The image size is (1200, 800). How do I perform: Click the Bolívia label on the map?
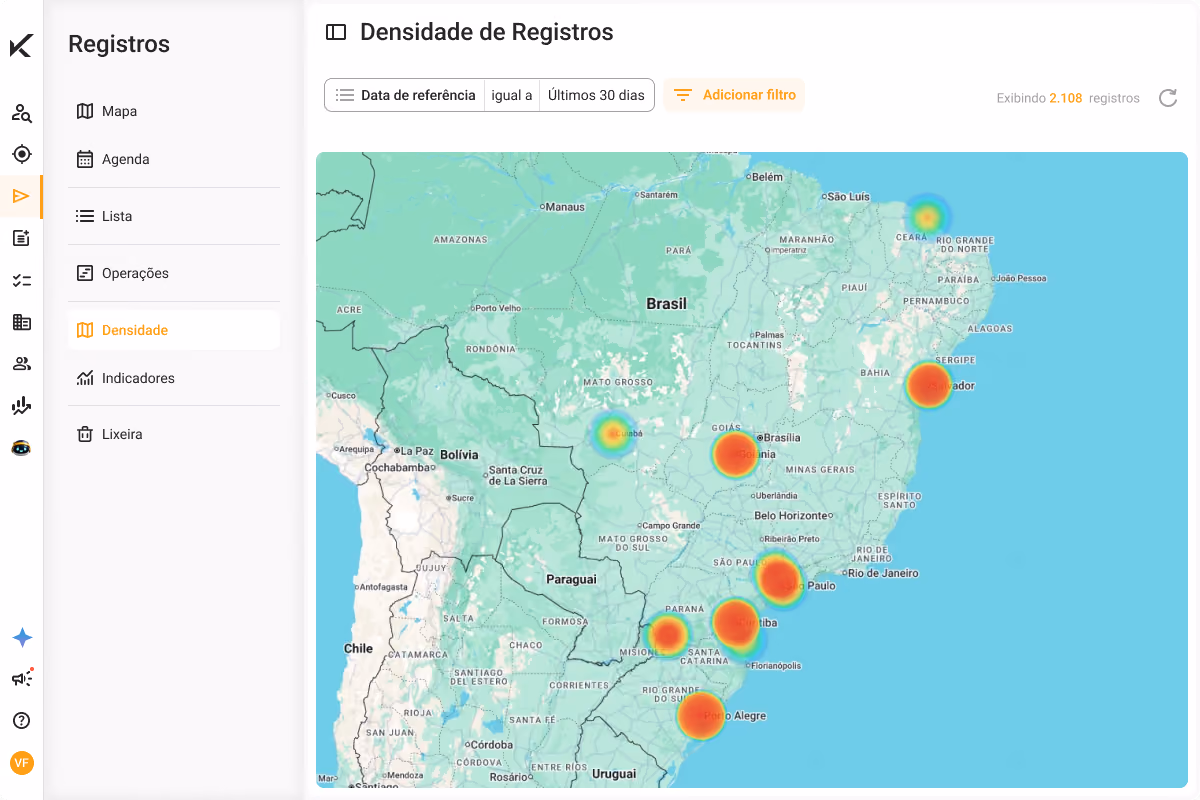(x=459, y=454)
